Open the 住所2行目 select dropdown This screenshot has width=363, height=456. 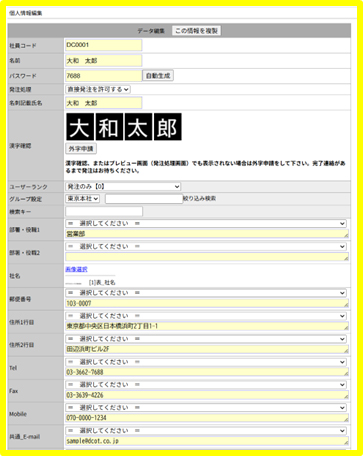click(206, 339)
